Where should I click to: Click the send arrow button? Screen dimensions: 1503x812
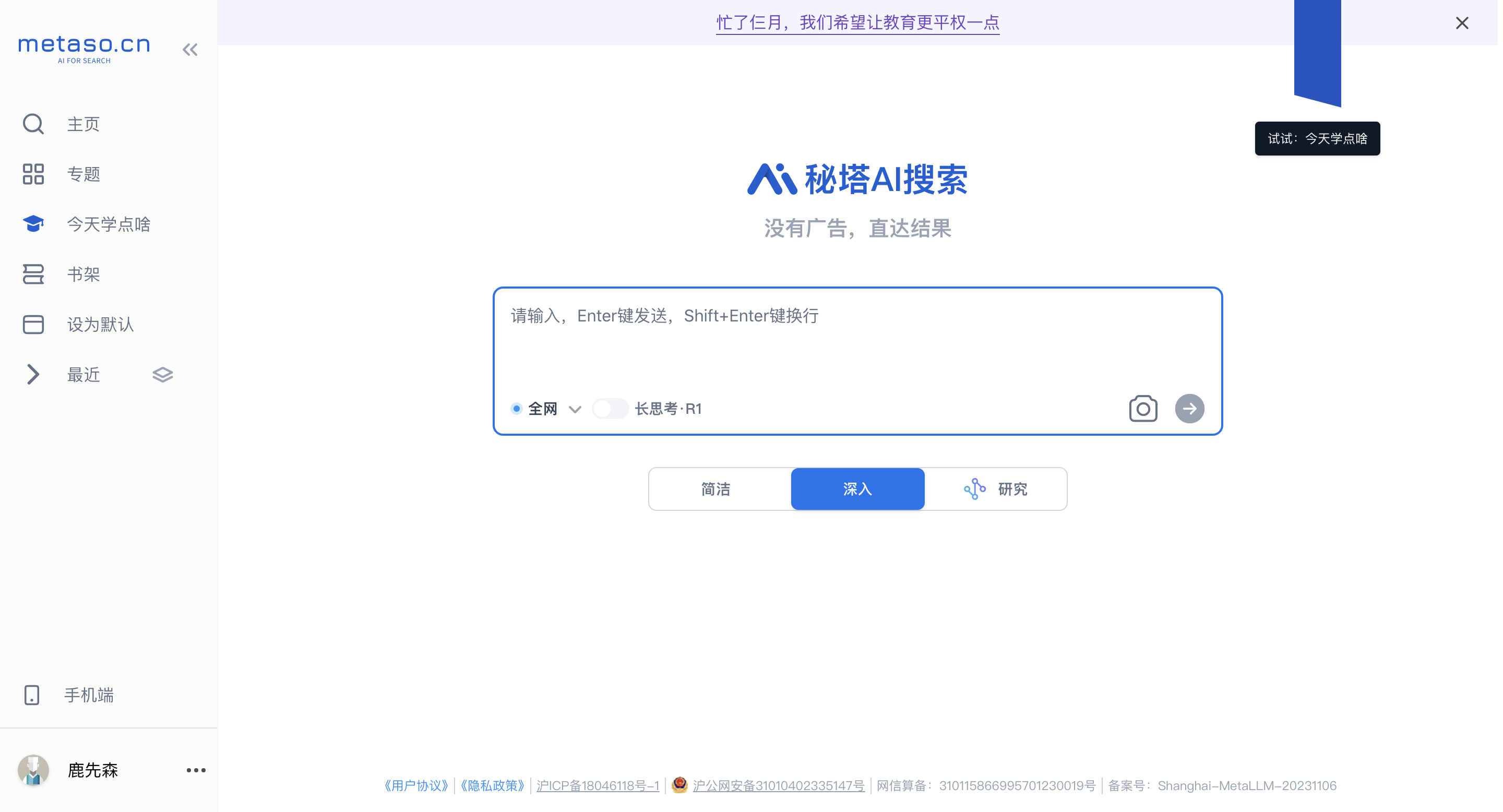(x=1189, y=408)
